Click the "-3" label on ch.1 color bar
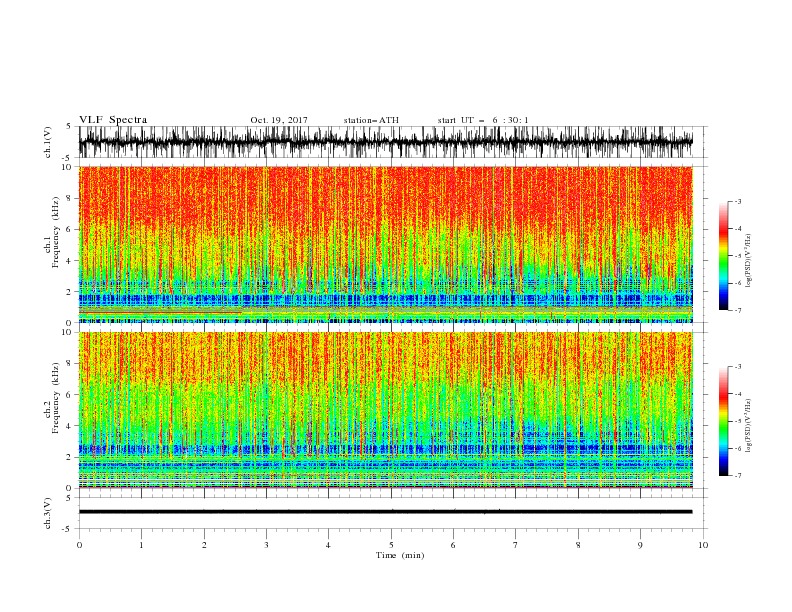This screenshot has height=612, width=792. 737,201
